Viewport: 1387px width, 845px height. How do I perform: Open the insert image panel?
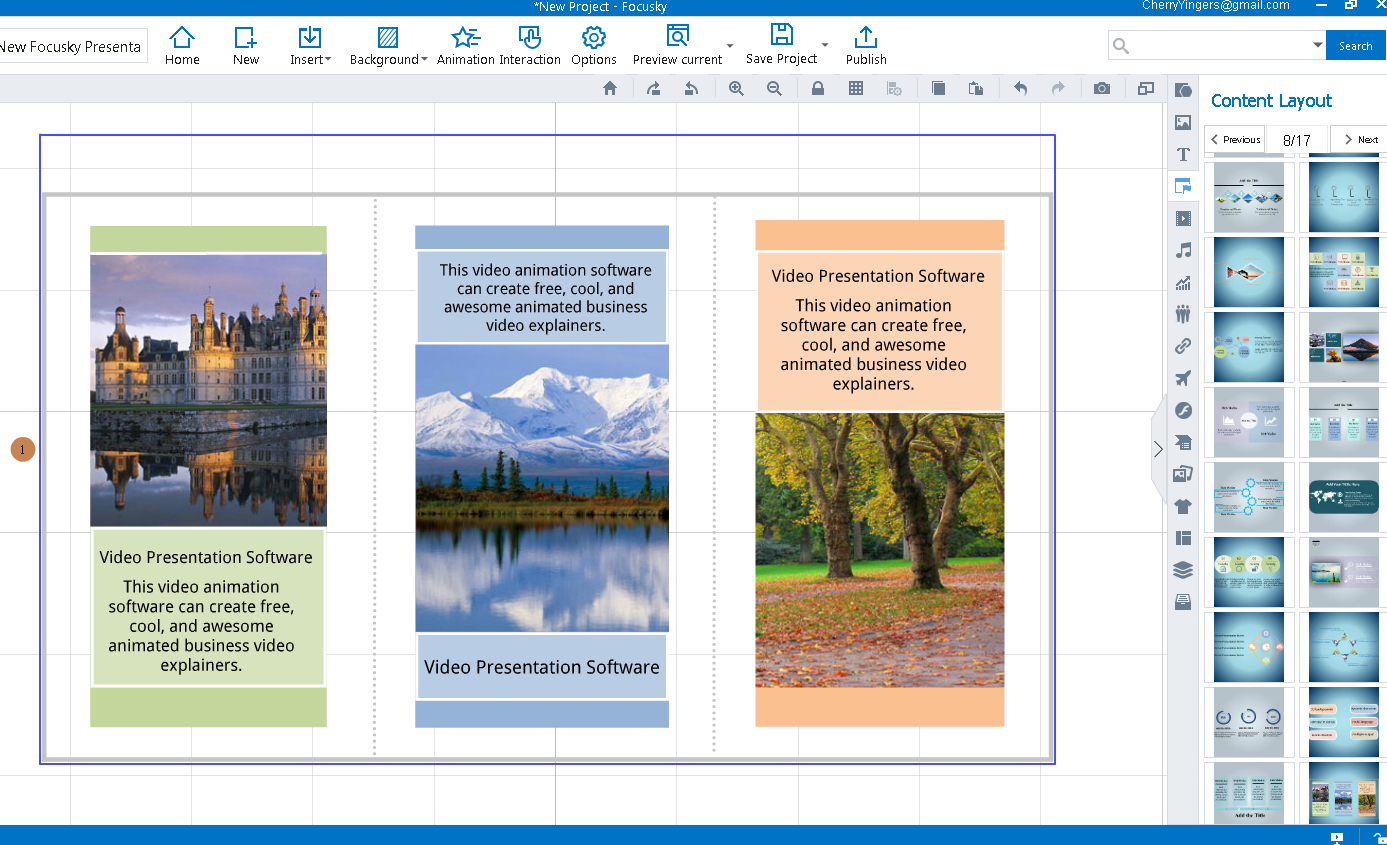coord(1183,122)
